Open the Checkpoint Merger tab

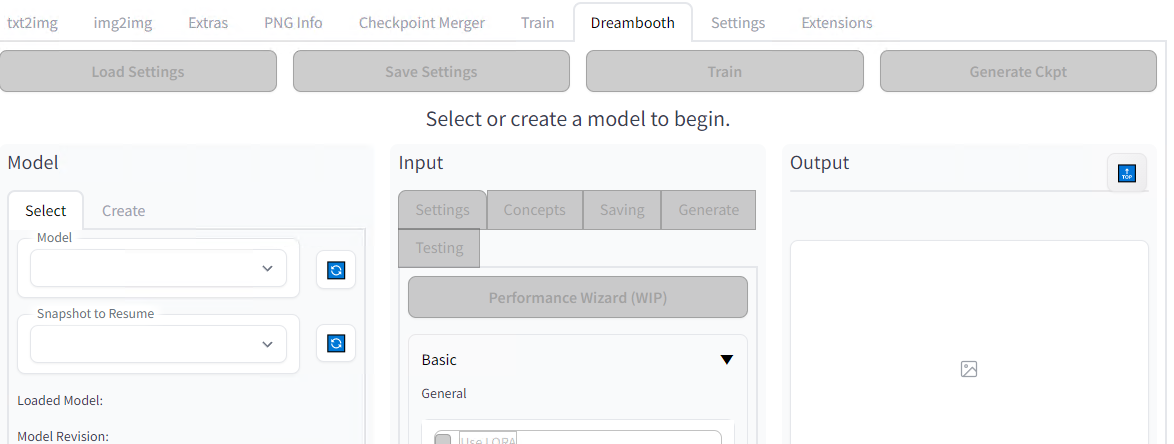pyautogui.click(x=422, y=22)
